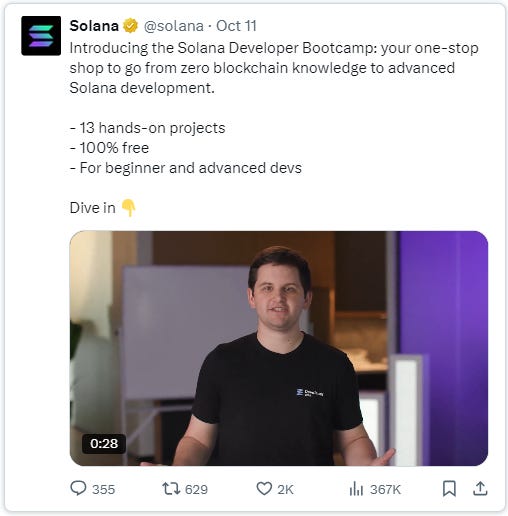Click the 367K views count
Viewport: 508px width, 516px height.
point(385,489)
